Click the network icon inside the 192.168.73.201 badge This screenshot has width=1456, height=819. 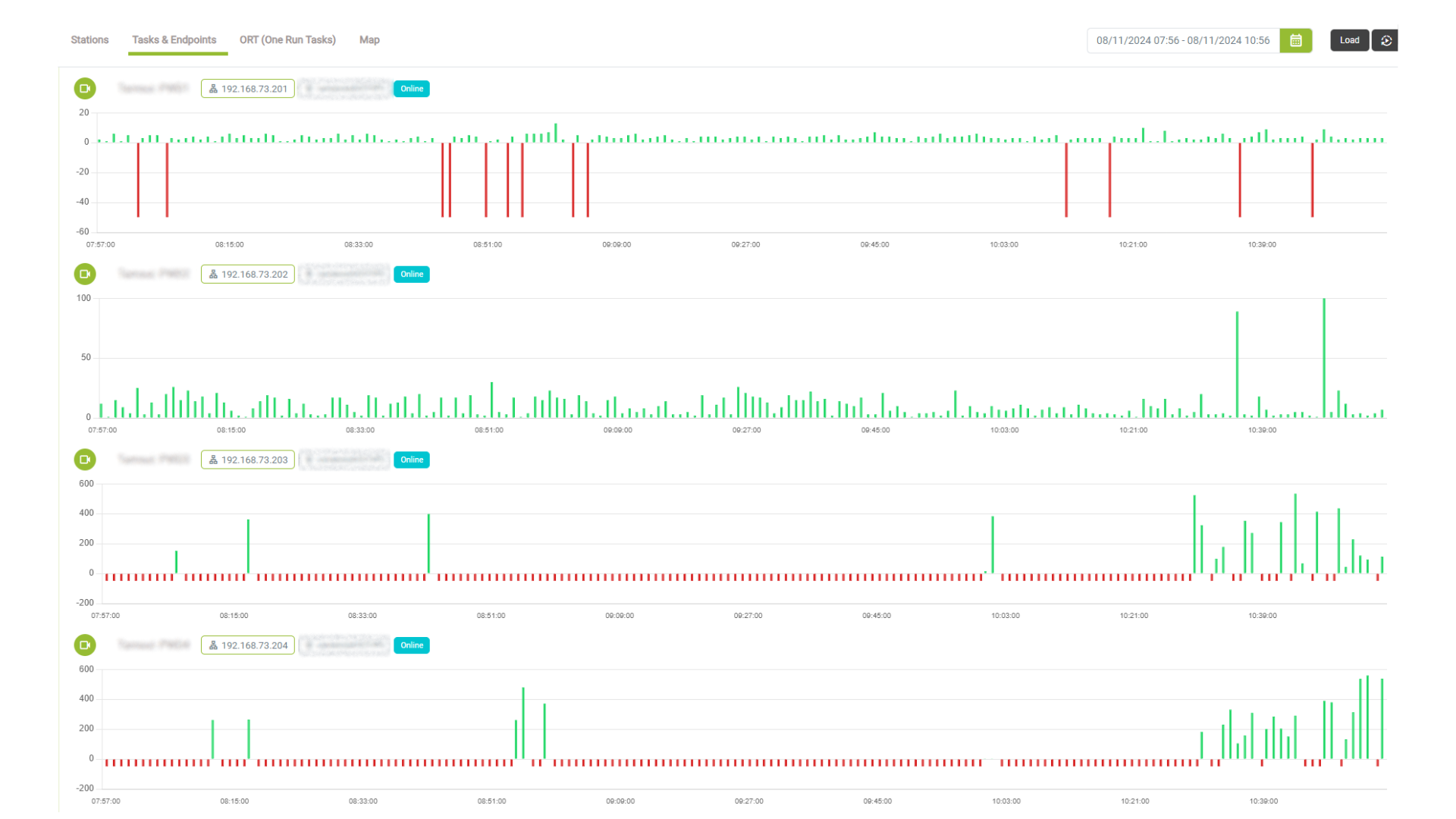(213, 88)
